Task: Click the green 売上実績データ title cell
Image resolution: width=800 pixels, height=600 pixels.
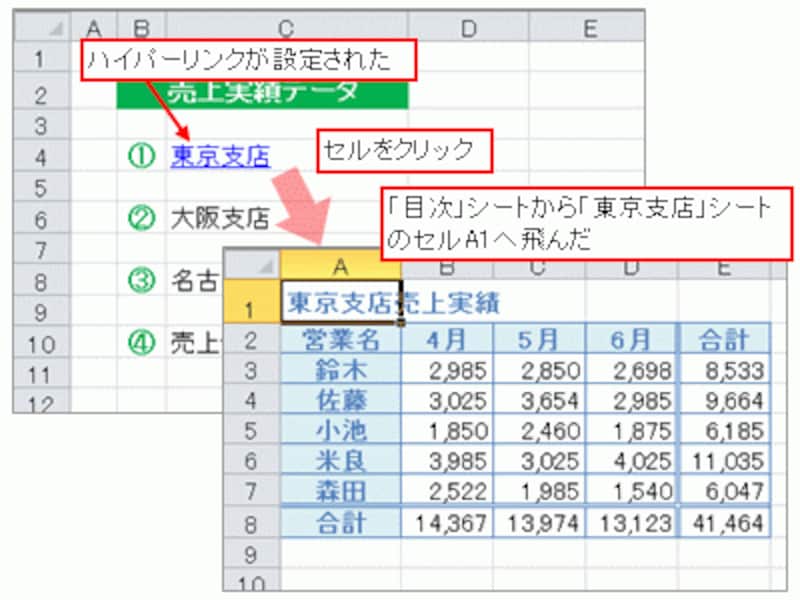Action: pos(262,94)
